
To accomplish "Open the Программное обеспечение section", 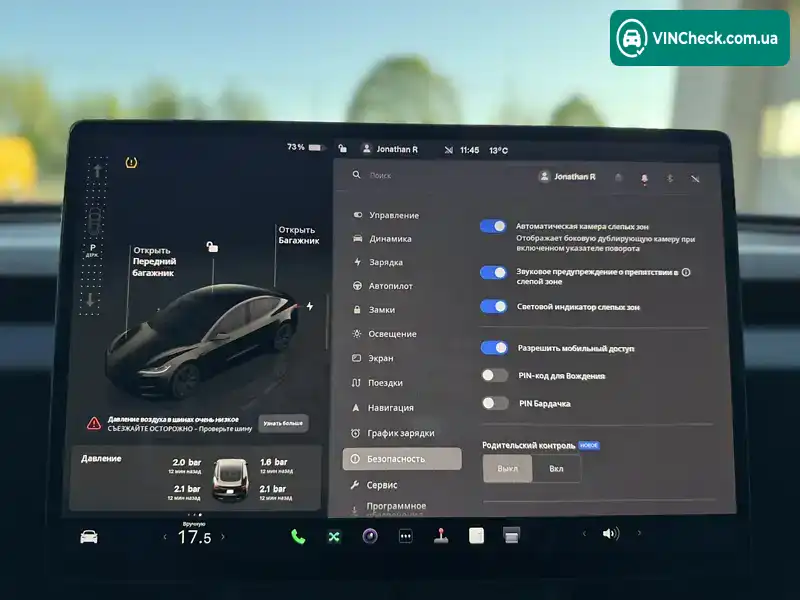I will [x=389, y=509].
